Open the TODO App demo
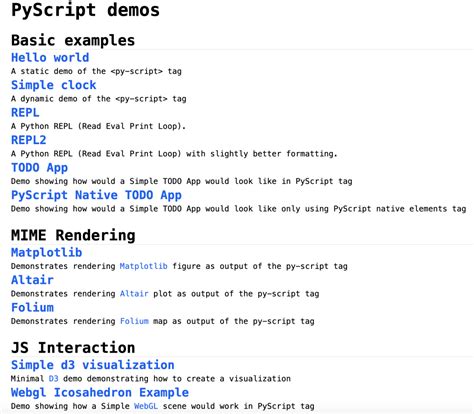474x414 pixels. click(39, 168)
